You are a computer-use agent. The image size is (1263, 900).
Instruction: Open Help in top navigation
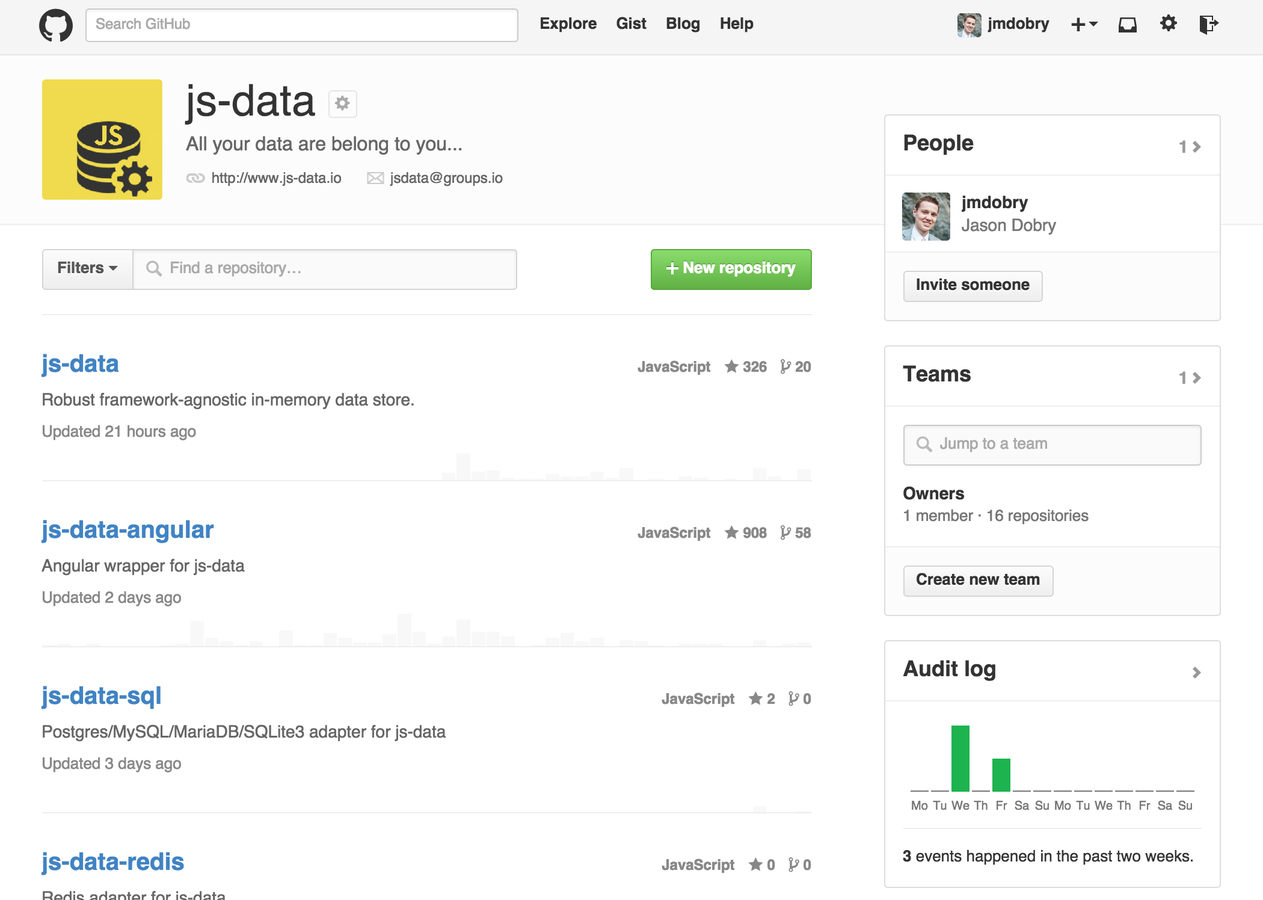[x=736, y=24]
